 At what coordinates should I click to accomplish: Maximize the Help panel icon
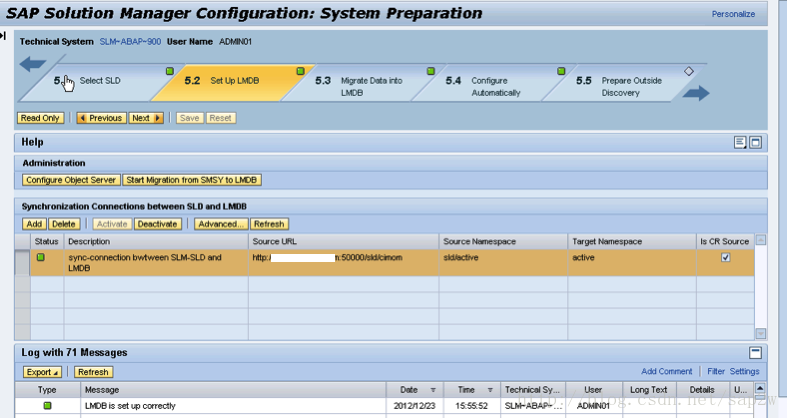point(755,143)
